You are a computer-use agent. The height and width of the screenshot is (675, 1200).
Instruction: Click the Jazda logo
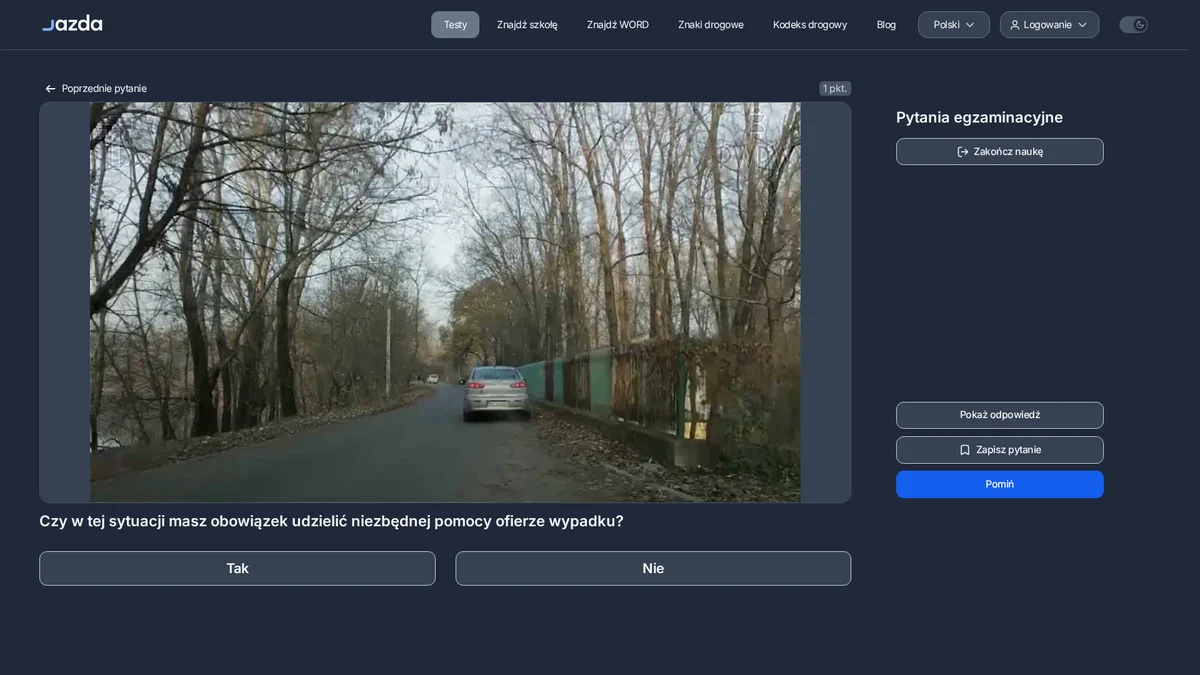(x=72, y=23)
